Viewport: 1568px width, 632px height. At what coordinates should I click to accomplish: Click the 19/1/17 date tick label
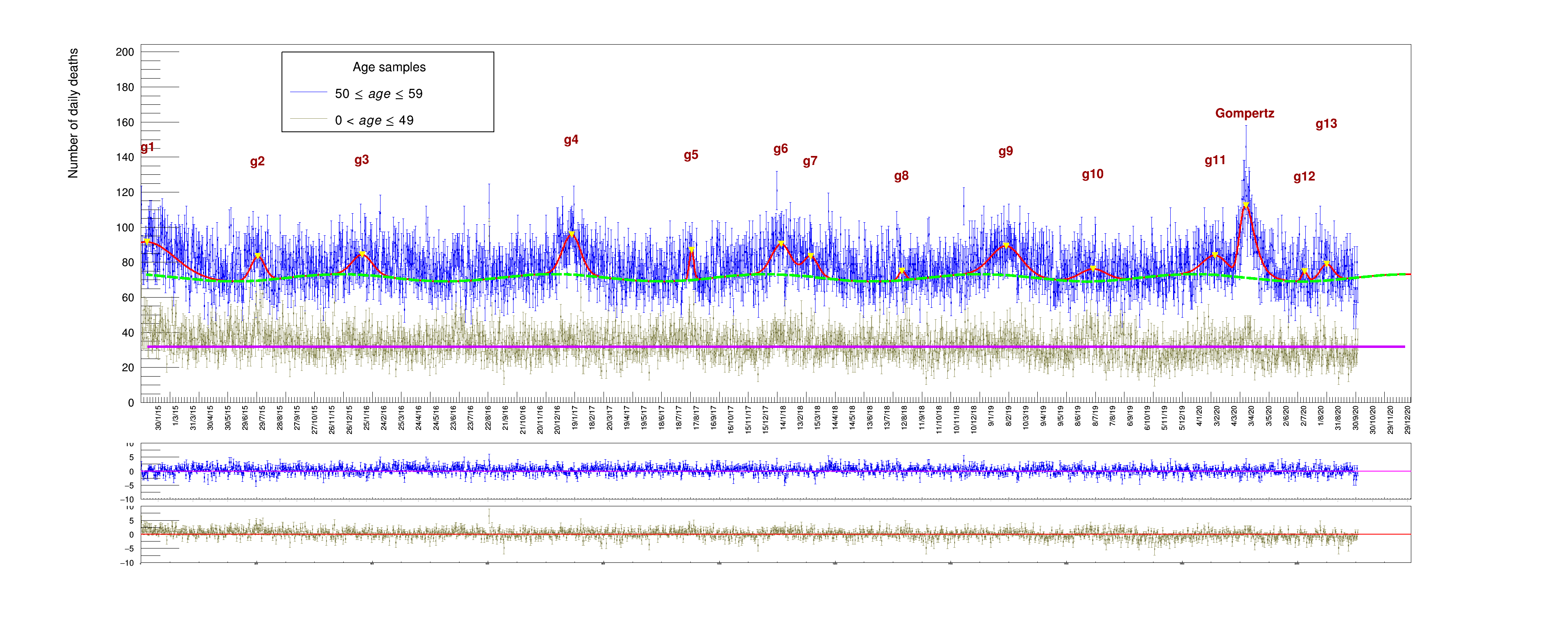pyautogui.click(x=574, y=419)
